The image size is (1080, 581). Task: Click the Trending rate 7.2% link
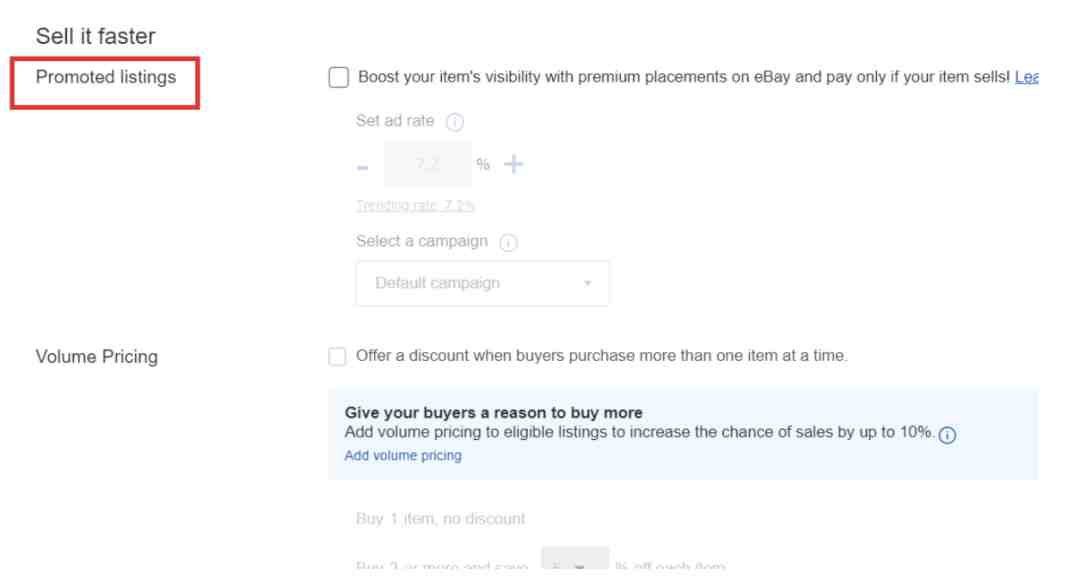(x=415, y=205)
